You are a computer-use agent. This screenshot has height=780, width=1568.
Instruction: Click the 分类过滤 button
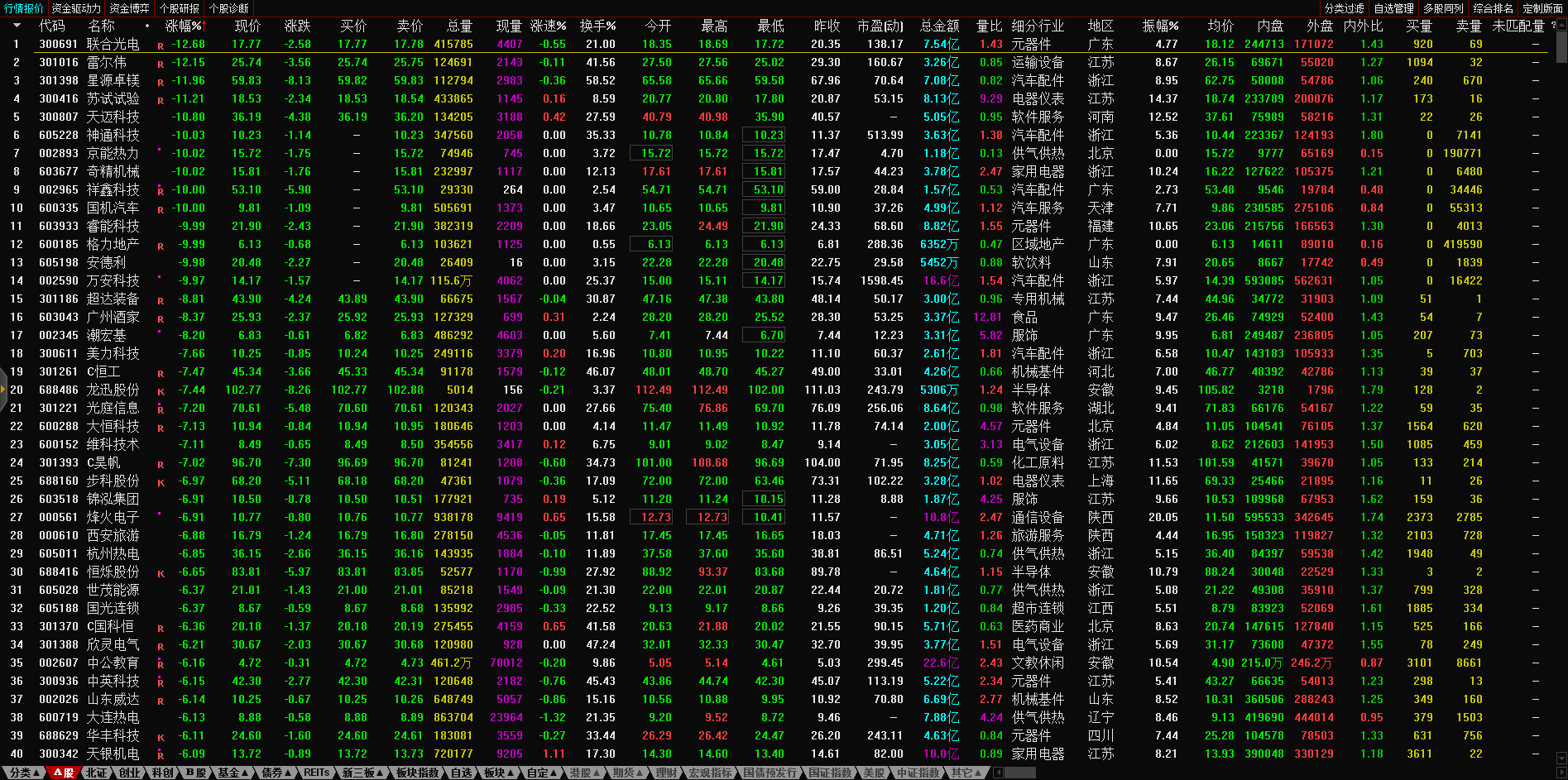(x=1344, y=8)
